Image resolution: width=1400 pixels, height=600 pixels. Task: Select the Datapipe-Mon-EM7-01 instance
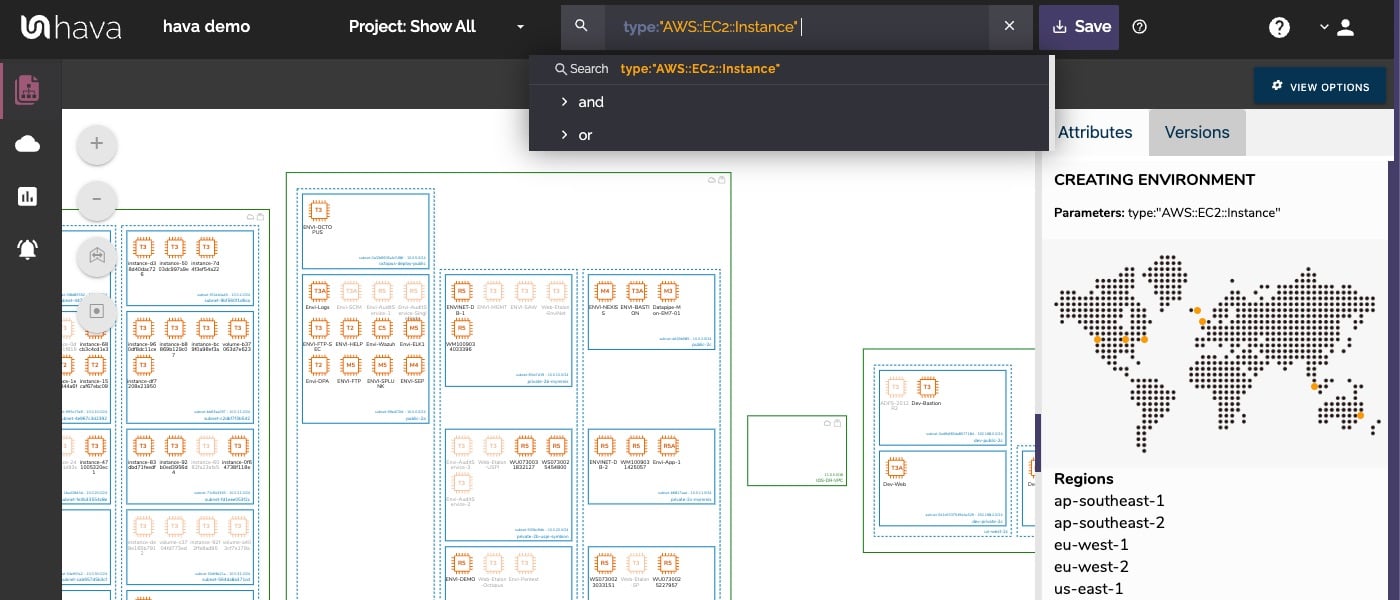(x=668, y=290)
